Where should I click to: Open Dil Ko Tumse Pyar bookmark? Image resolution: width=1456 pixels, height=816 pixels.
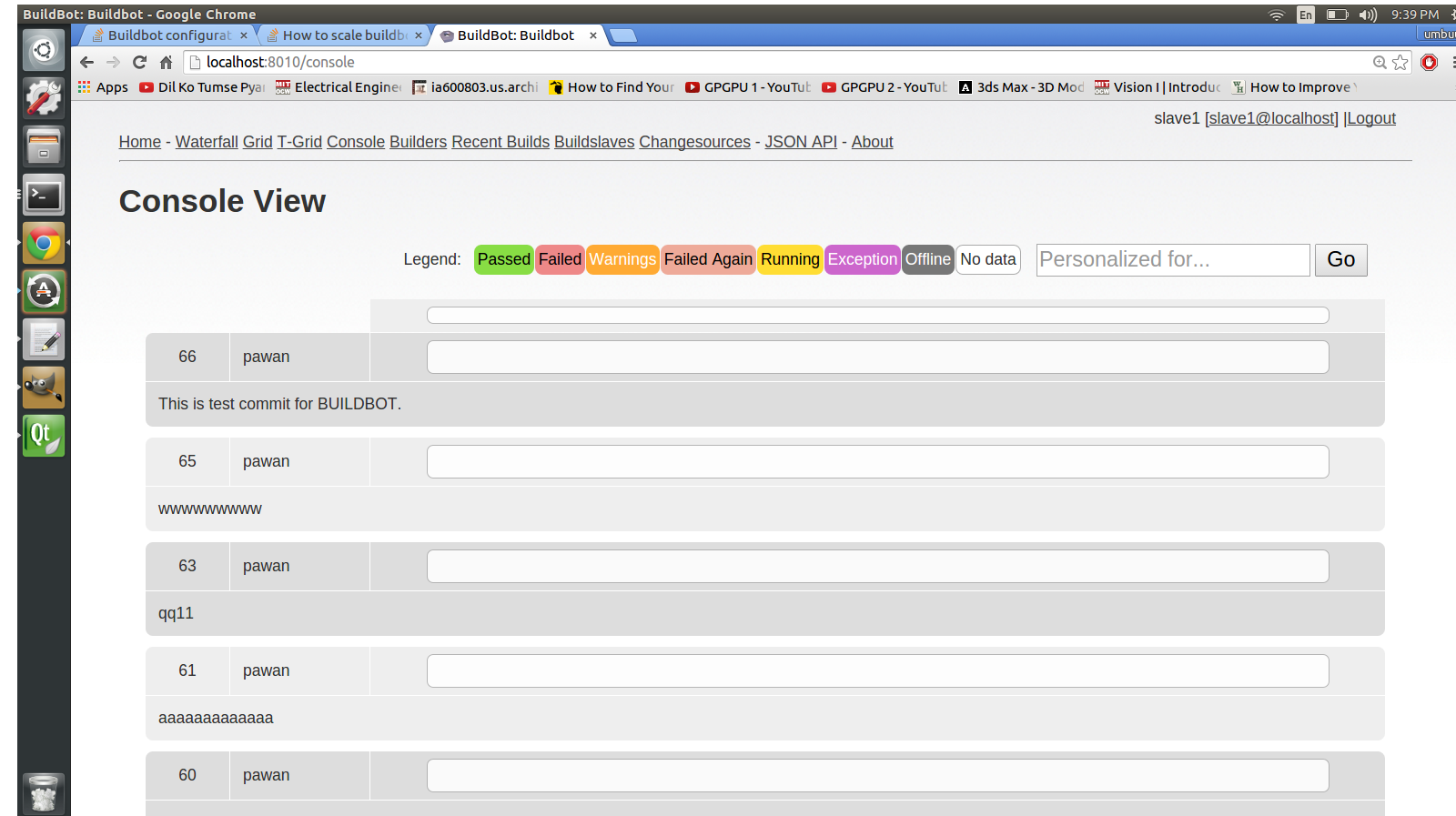pos(202,87)
